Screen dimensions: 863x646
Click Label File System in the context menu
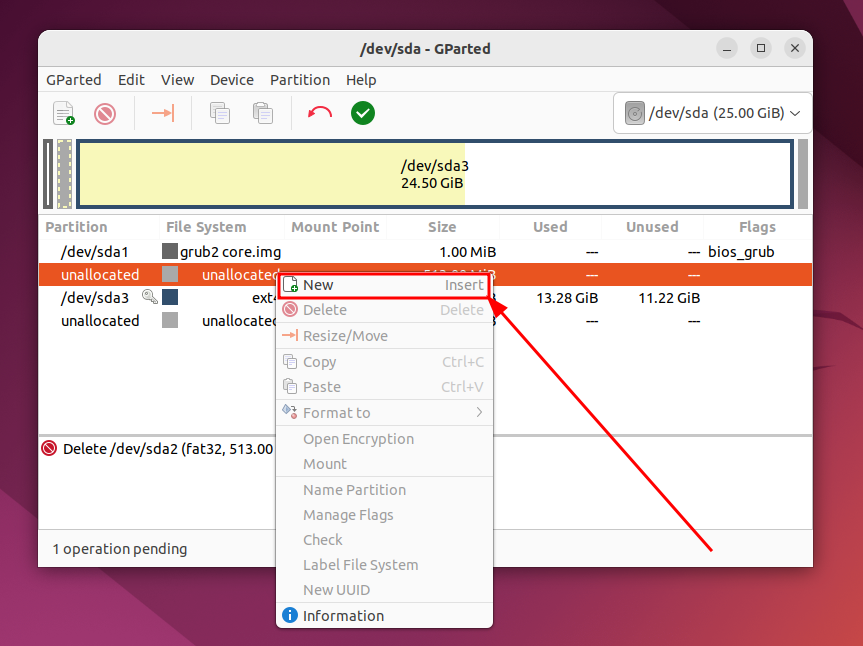(384, 565)
